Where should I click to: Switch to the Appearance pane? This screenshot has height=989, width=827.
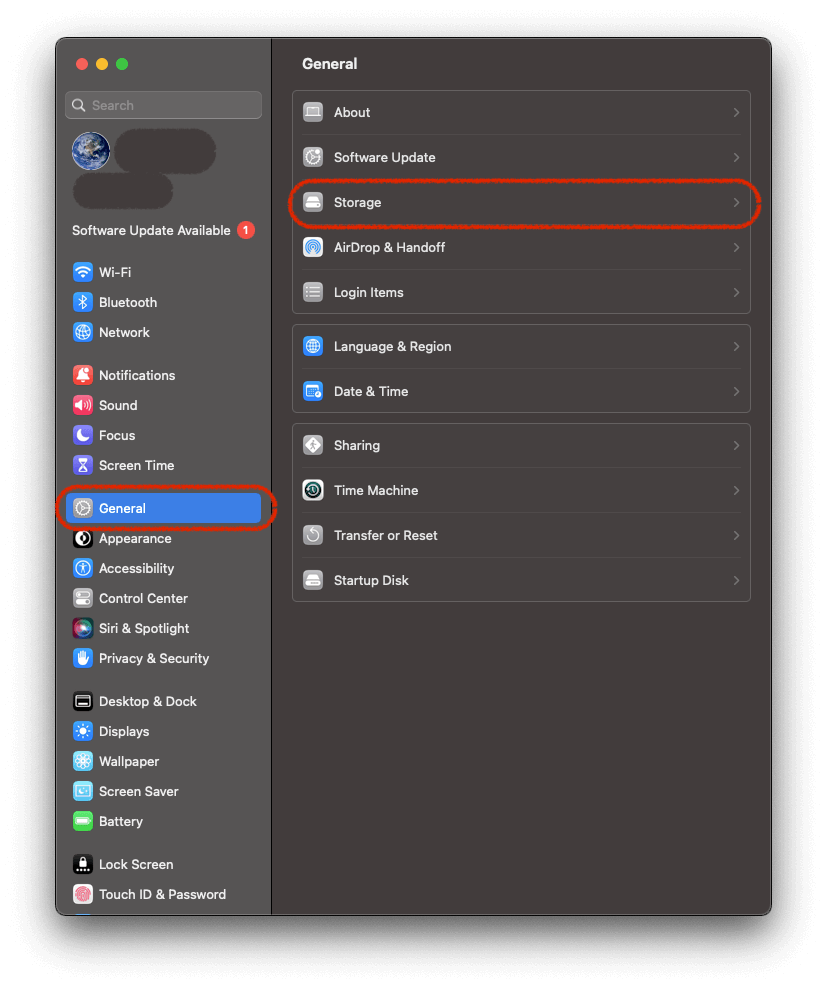click(x=135, y=538)
